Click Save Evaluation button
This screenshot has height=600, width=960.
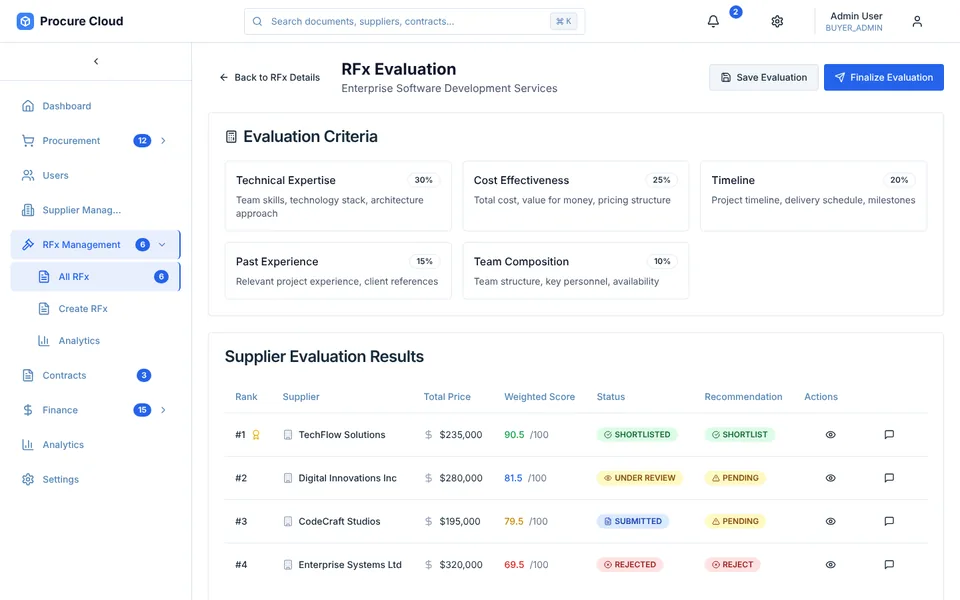pos(763,78)
